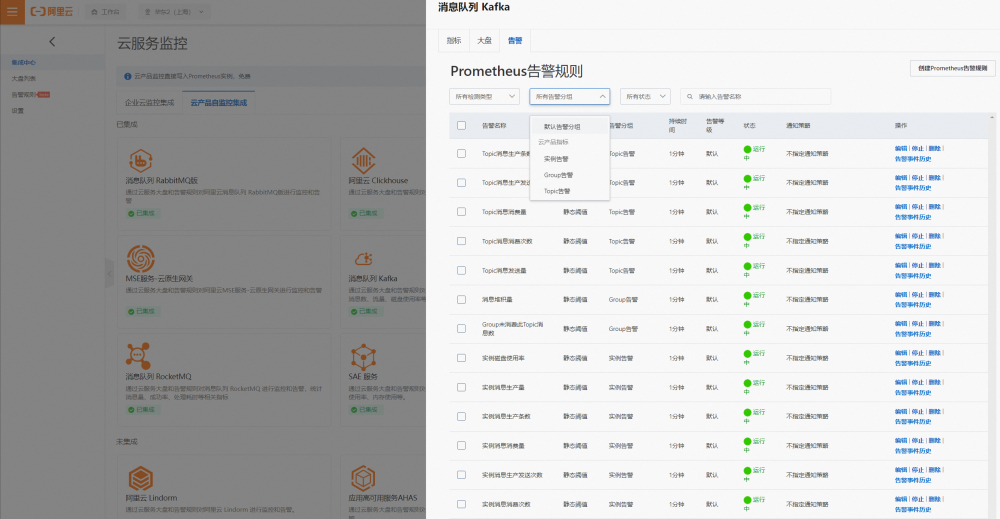Screen dimensions: 1000x519
Task: Click the 消息队列 RocketMQ card icon
Action: [x=138, y=356]
